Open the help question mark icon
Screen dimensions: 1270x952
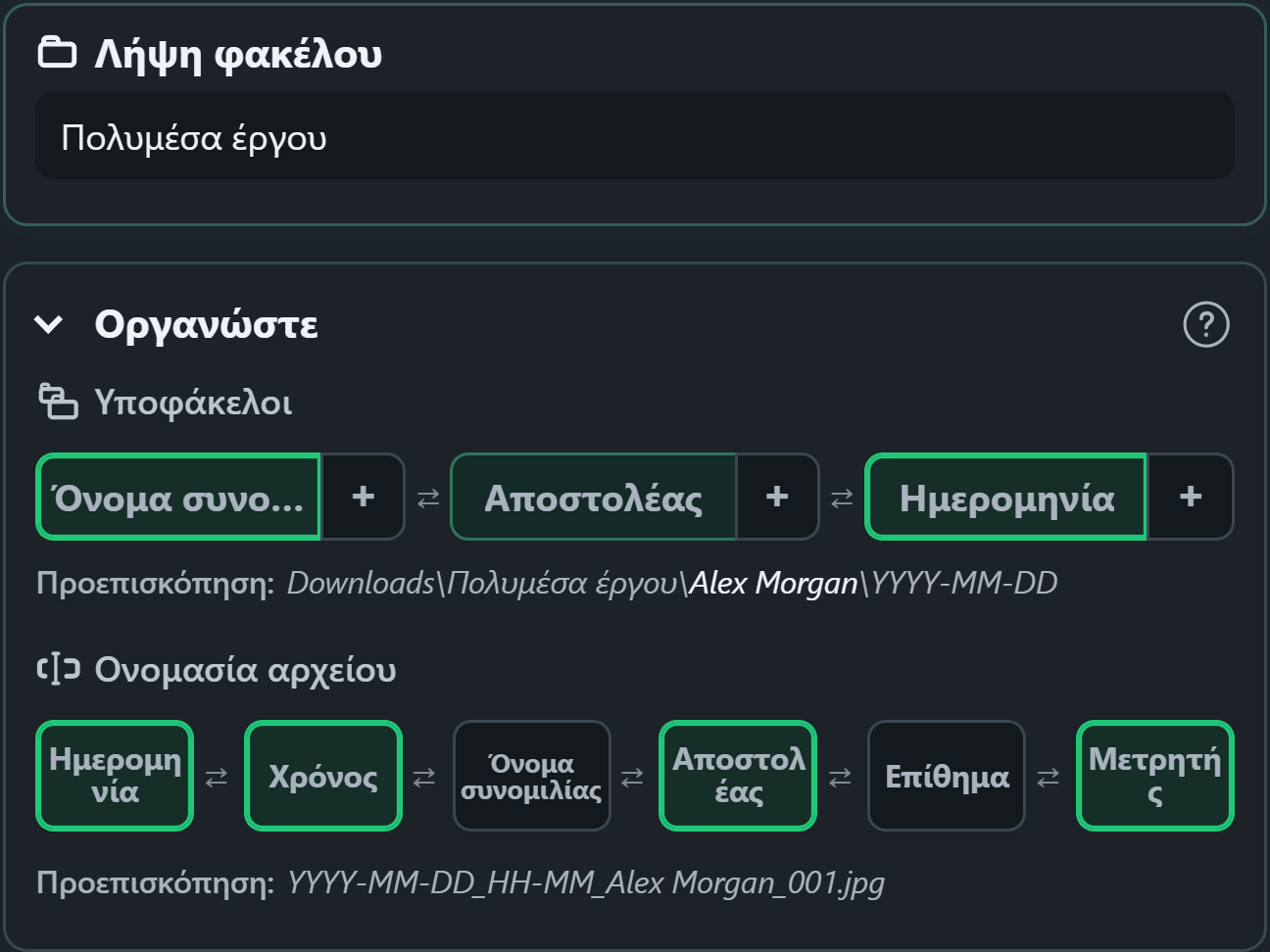[1206, 324]
